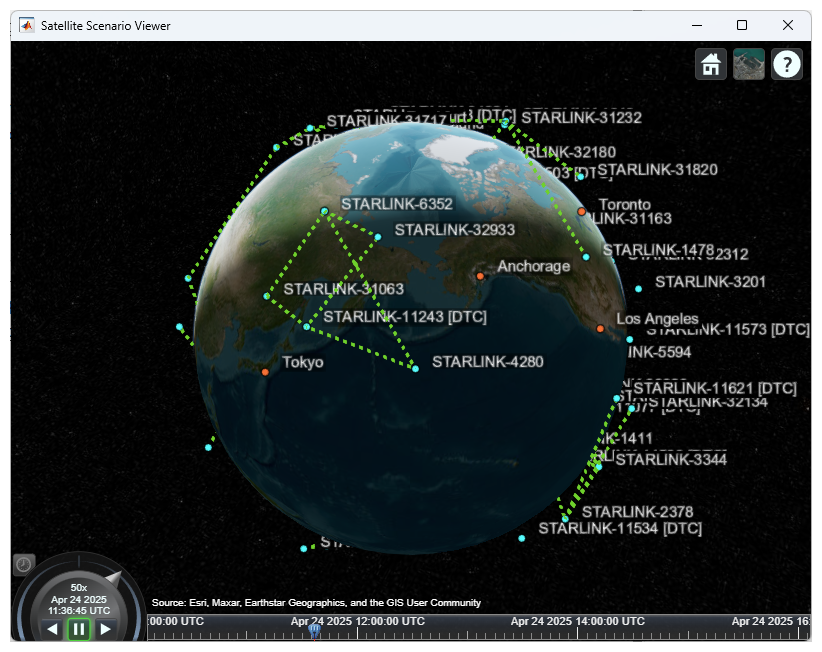Maximize the Satellite Scenario Viewer window
Viewport: 822px width, 652px height.
pos(742,25)
